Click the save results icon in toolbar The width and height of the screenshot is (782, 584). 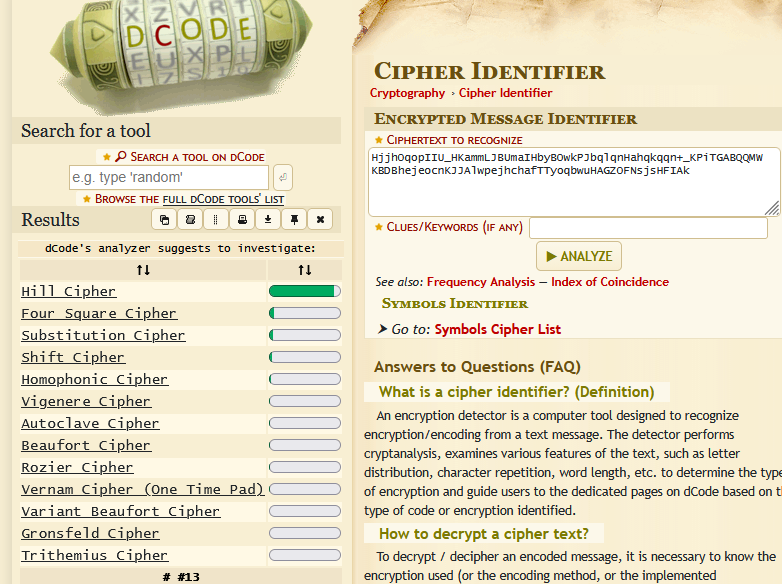[x=190, y=219]
